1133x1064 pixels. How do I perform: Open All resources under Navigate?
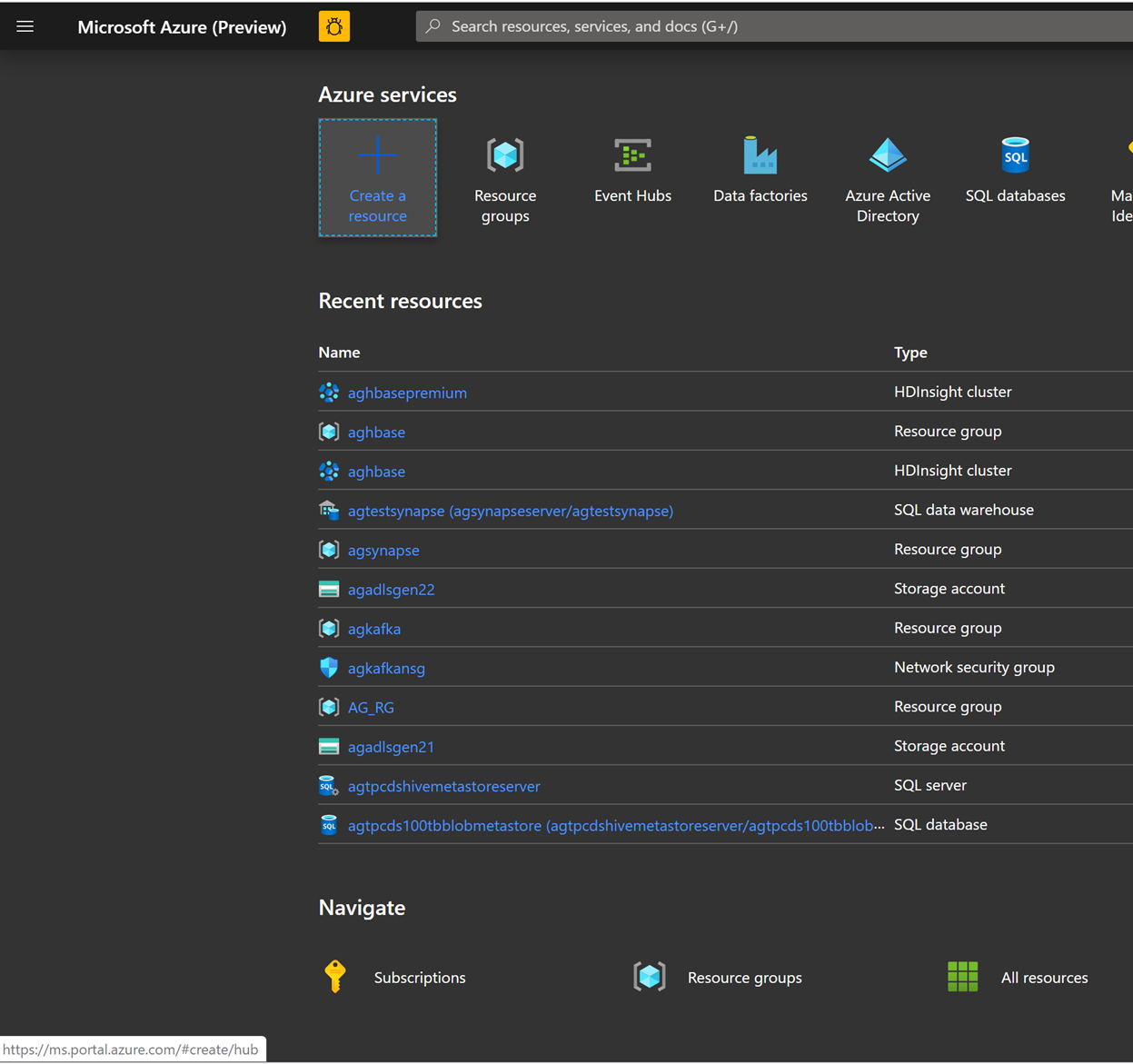coord(1044,977)
